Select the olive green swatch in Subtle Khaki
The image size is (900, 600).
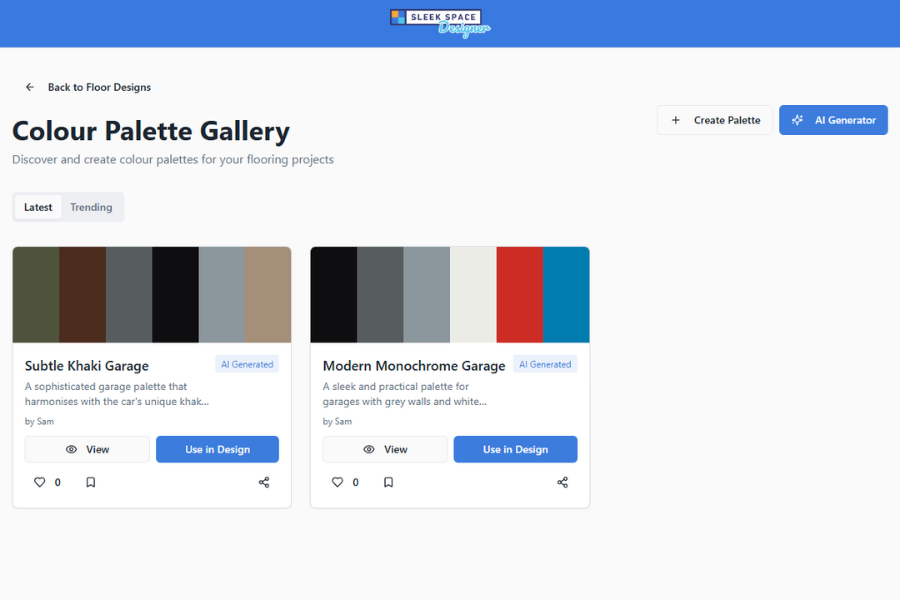point(36,295)
